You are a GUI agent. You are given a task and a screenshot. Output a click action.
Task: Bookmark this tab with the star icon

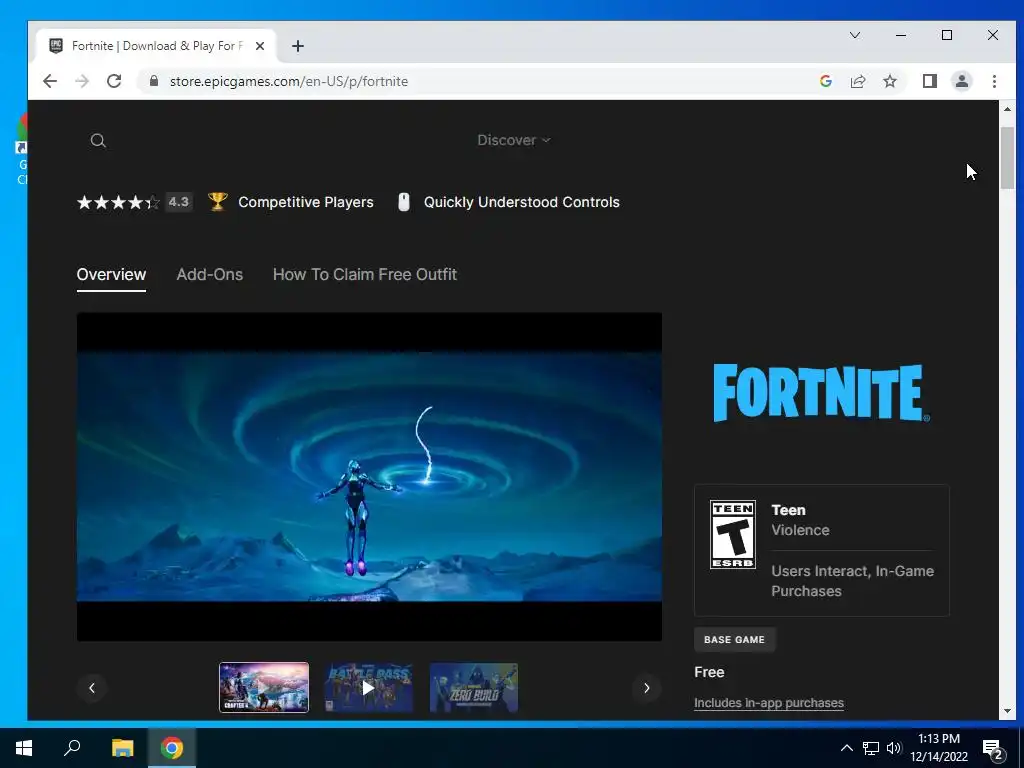click(x=889, y=81)
